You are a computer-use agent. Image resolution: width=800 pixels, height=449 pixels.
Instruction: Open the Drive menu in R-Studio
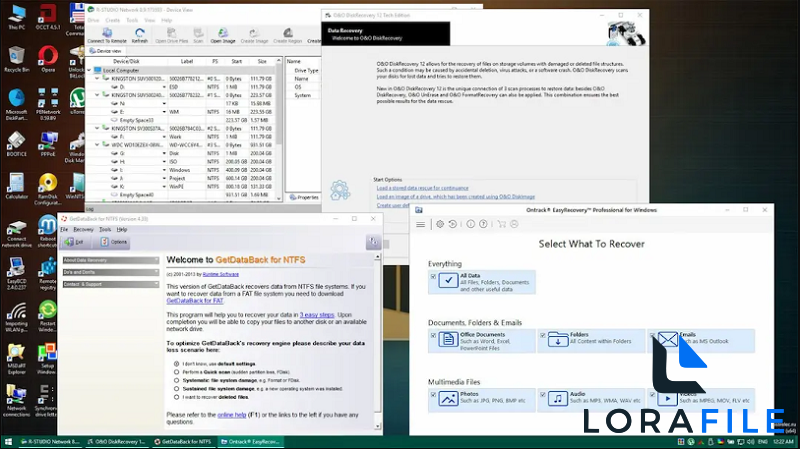tap(93, 20)
